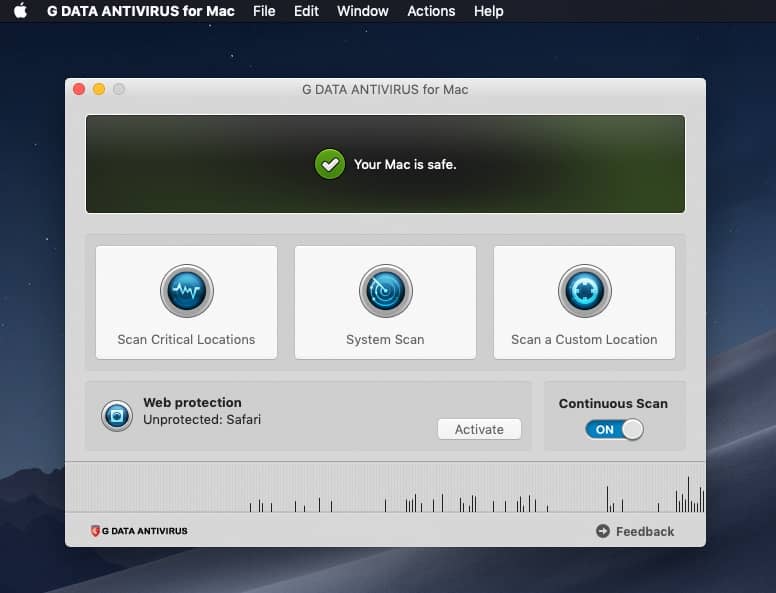Click the Feedback arrow icon
776x593 pixels.
(602, 531)
